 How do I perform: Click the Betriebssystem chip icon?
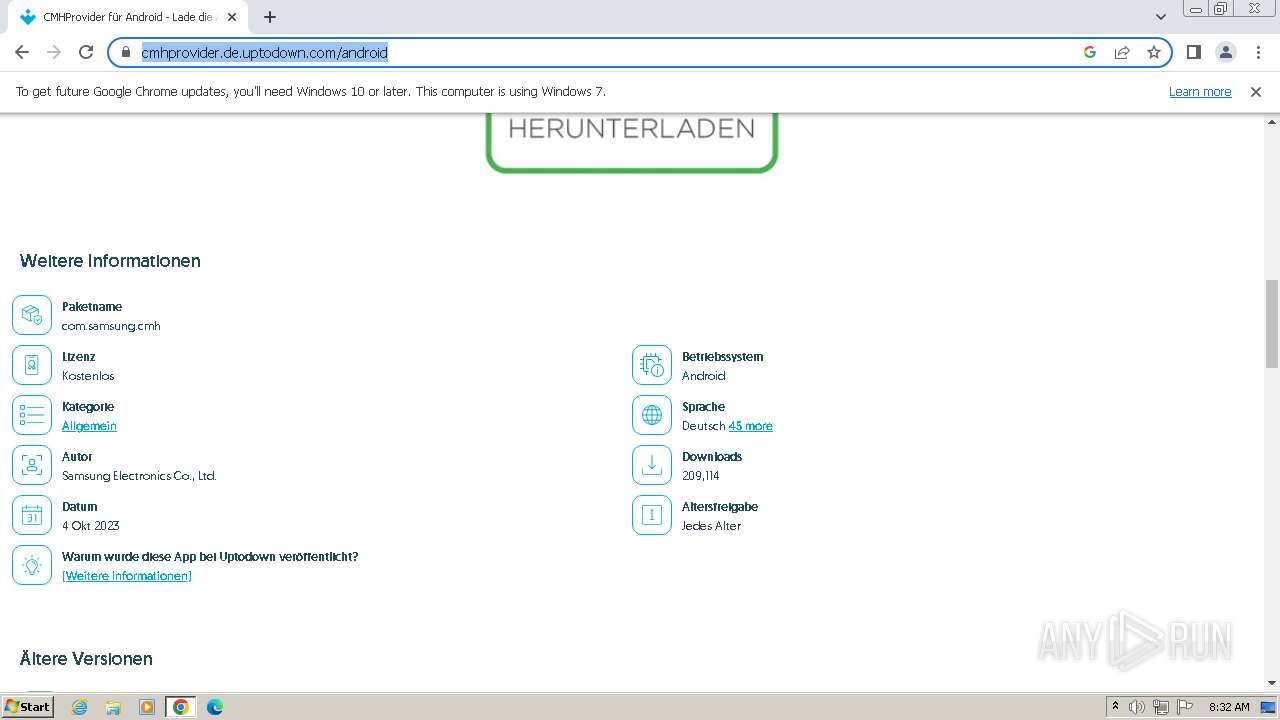coord(652,366)
